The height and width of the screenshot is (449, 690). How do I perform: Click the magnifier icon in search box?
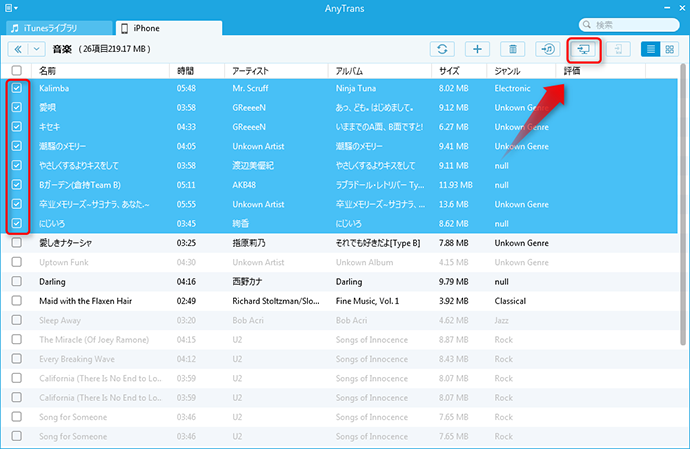pos(587,25)
